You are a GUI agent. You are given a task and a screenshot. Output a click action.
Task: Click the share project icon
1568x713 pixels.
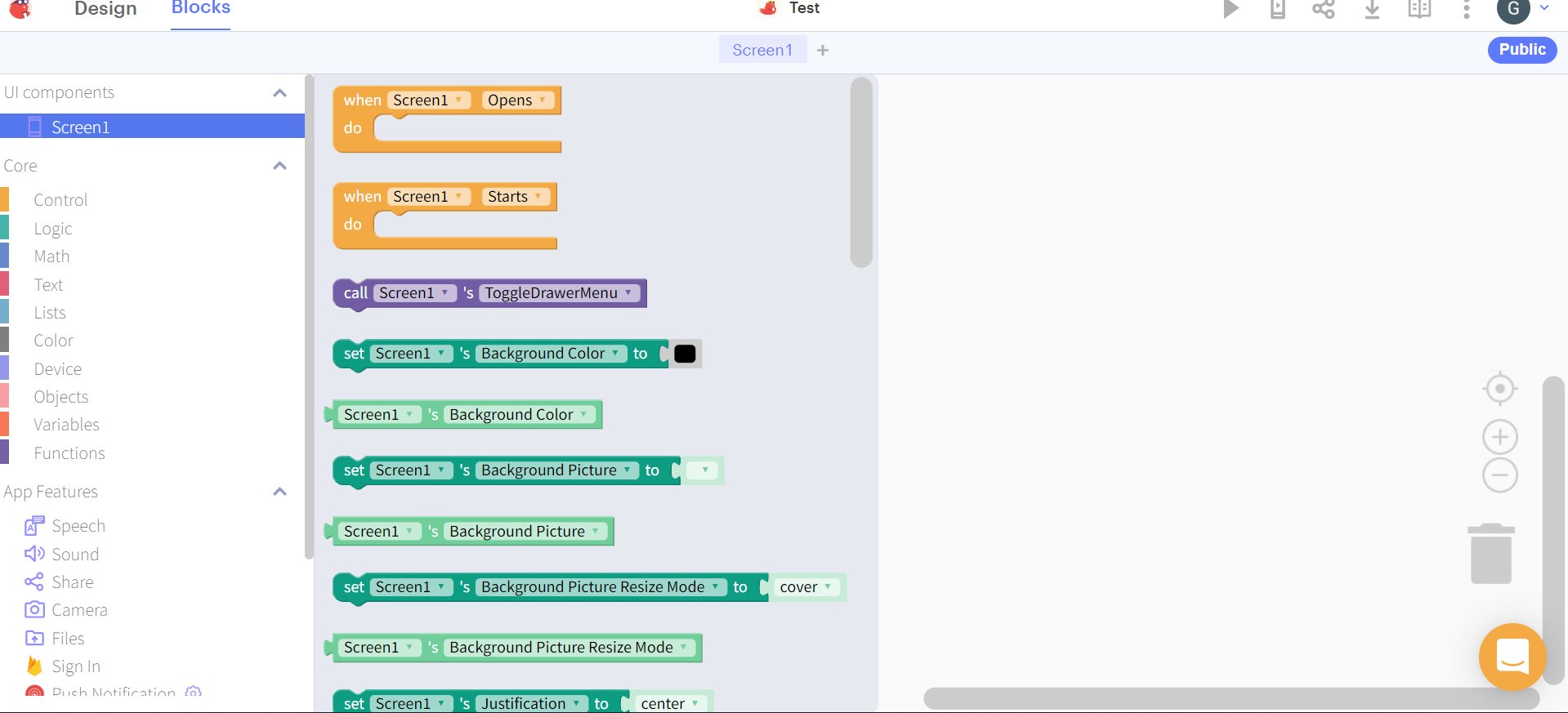(x=1324, y=9)
